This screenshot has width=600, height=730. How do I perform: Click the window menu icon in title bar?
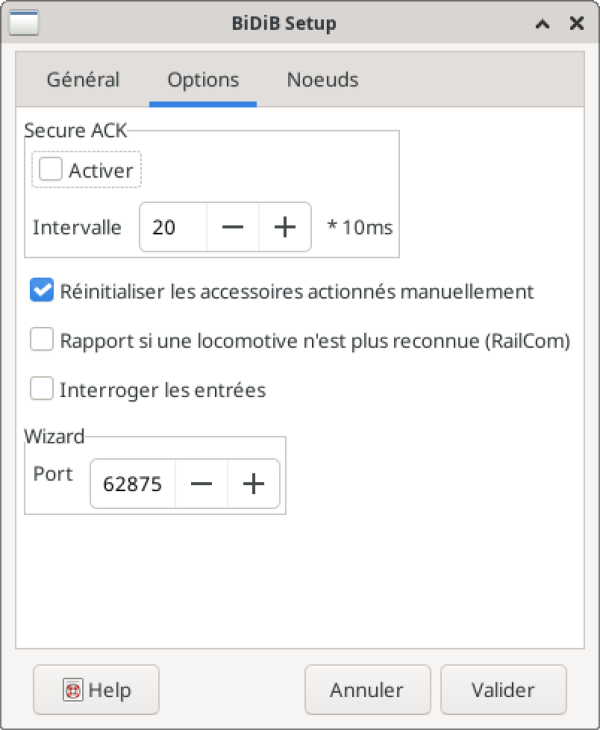22,22
